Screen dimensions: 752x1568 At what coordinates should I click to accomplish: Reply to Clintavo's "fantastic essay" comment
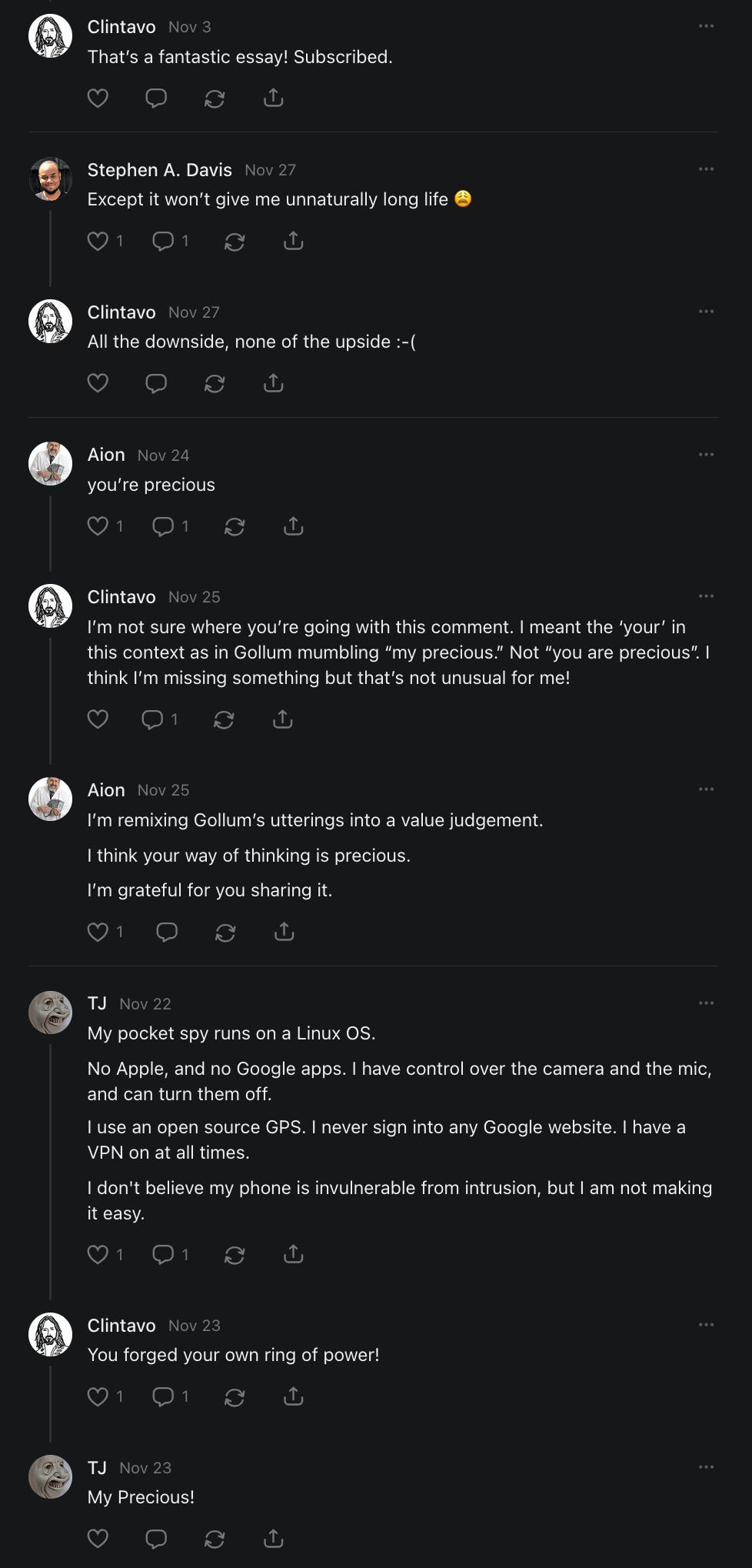[156, 98]
